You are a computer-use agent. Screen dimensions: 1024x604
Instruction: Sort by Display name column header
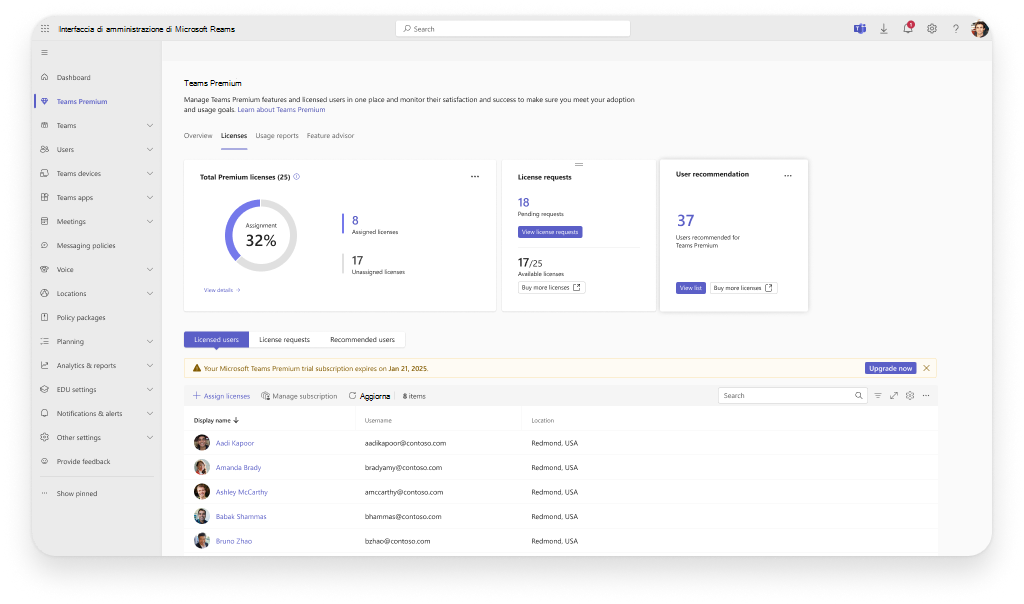pos(212,420)
